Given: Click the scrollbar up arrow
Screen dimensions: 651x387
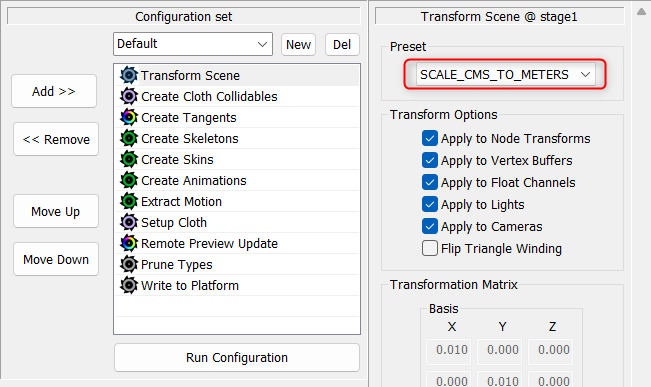Looking at the screenshot, I should point(641,12).
